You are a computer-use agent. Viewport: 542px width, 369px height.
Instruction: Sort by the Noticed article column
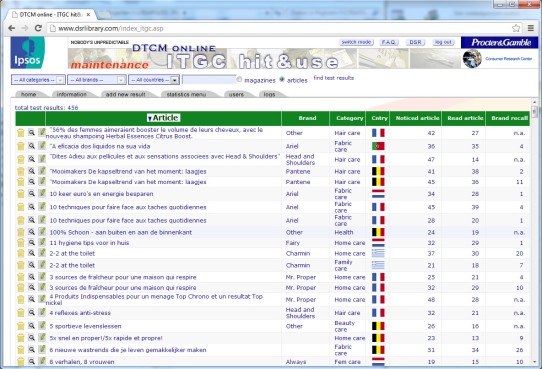pos(417,118)
